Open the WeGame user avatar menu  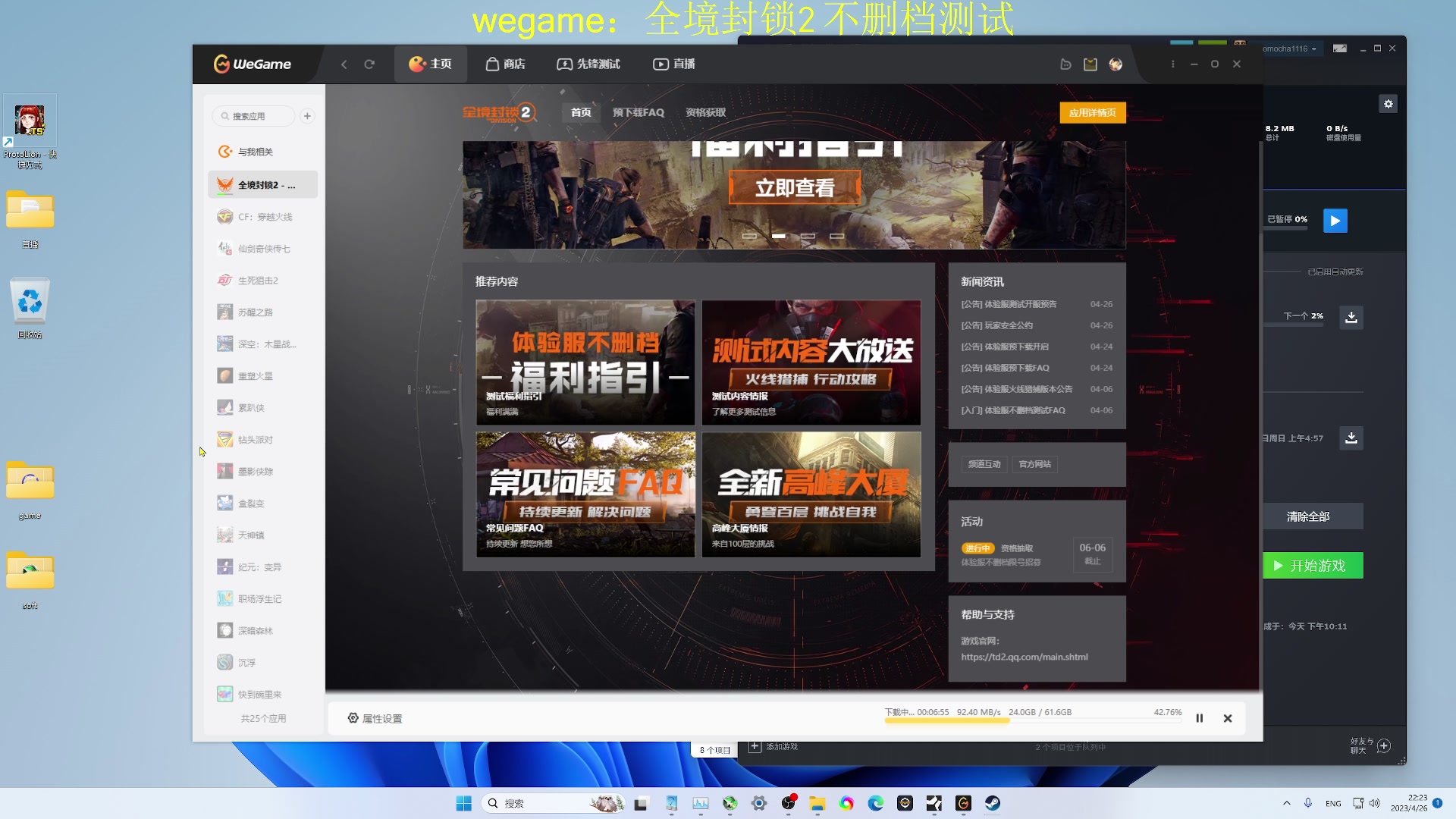click(1116, 64)
